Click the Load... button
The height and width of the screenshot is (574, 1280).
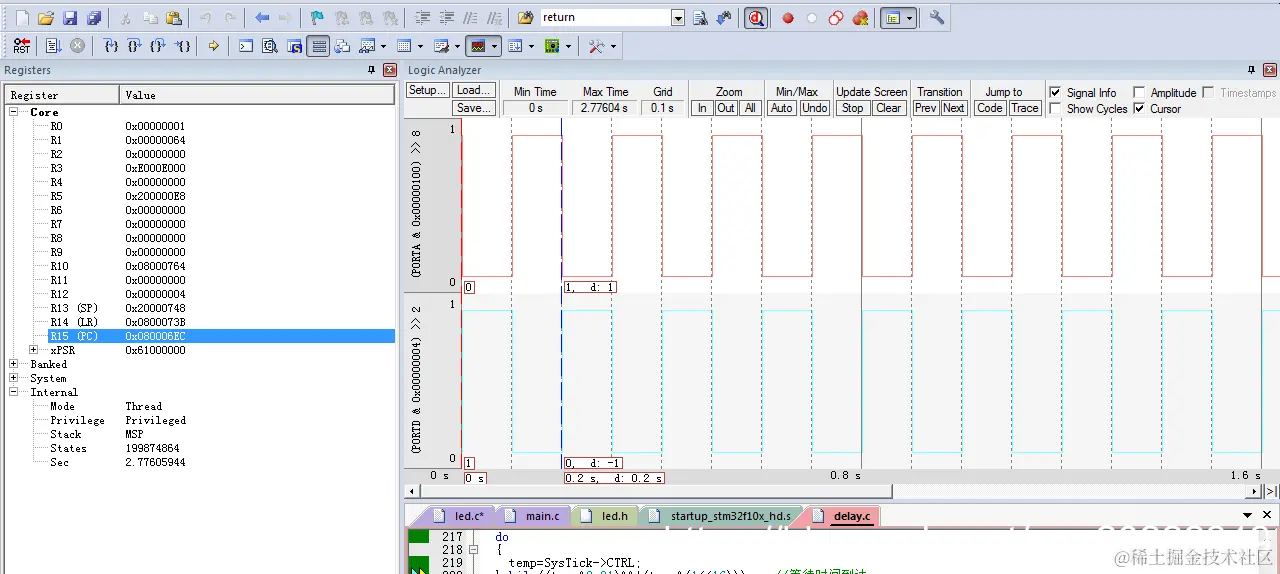click(473, 90)
